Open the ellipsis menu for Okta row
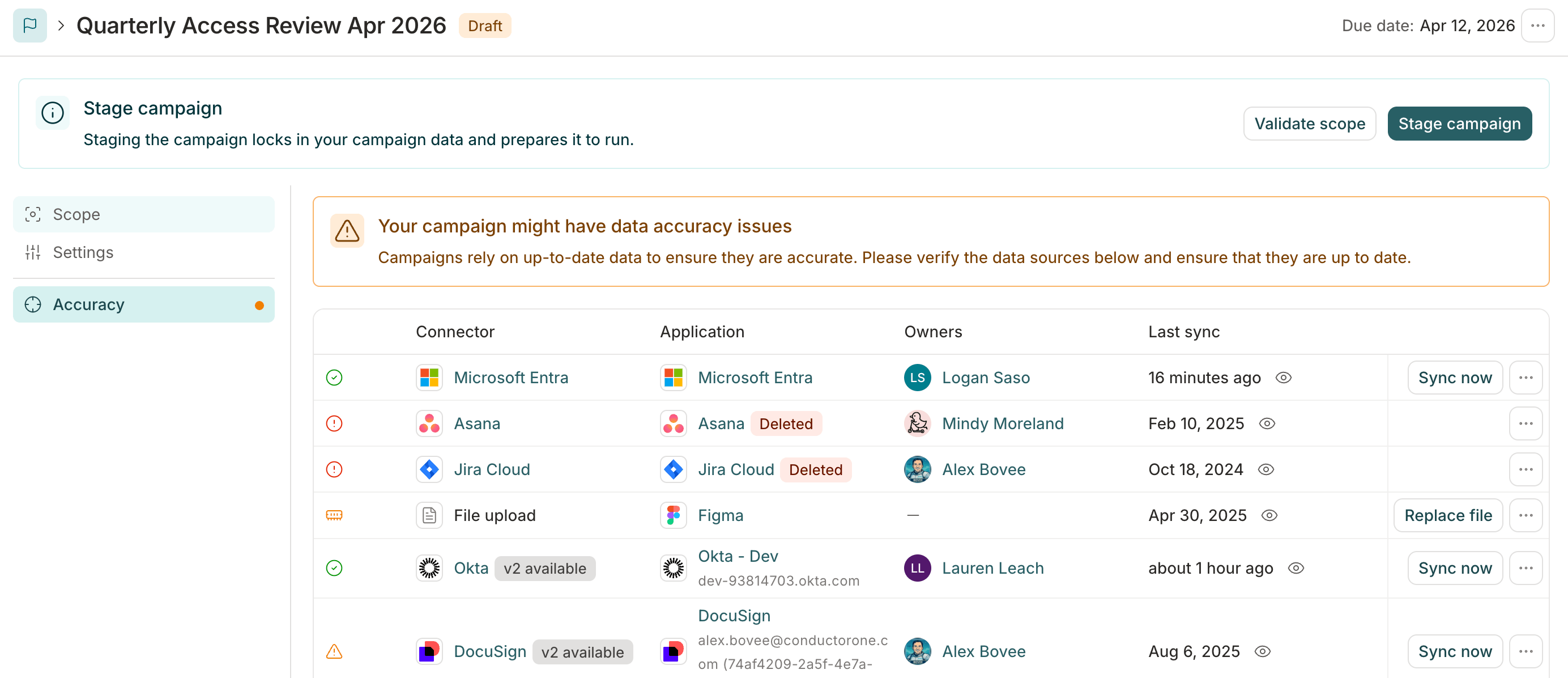Viewport: 1568px width, 678px height. [1526, 568]
